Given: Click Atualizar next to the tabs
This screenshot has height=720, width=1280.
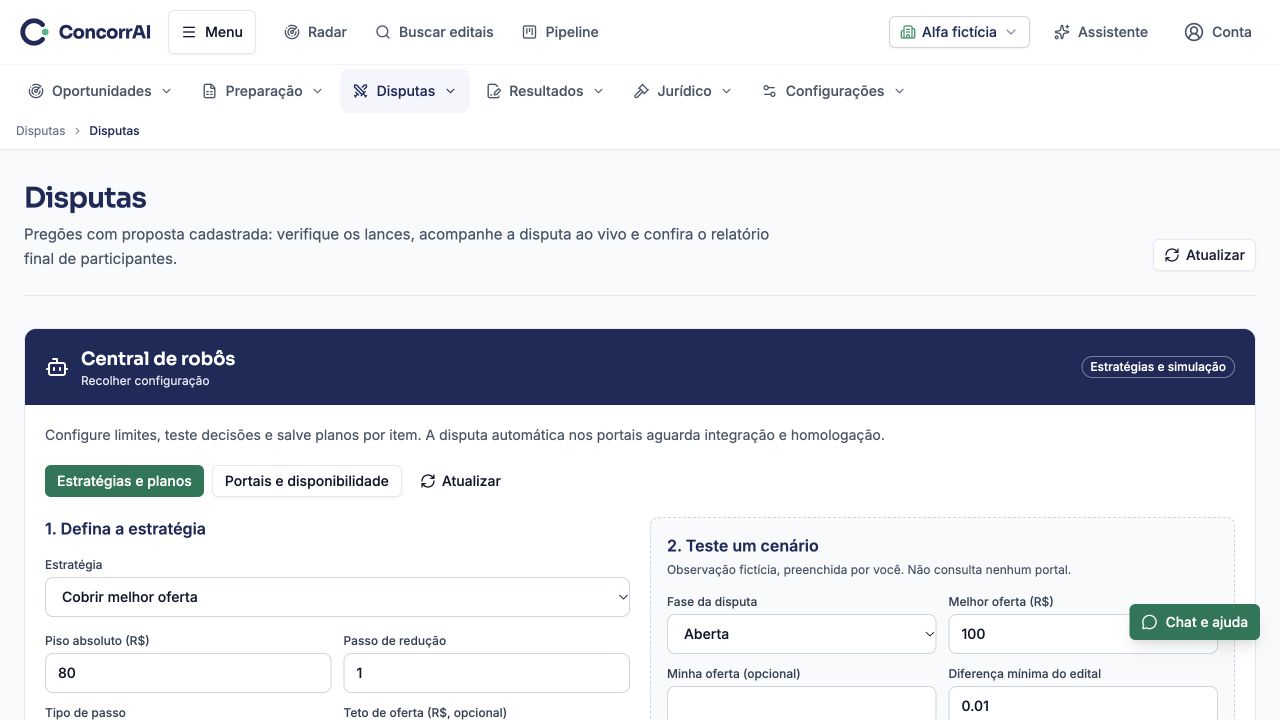Looking at the screenshot, I should coord(460,481).
